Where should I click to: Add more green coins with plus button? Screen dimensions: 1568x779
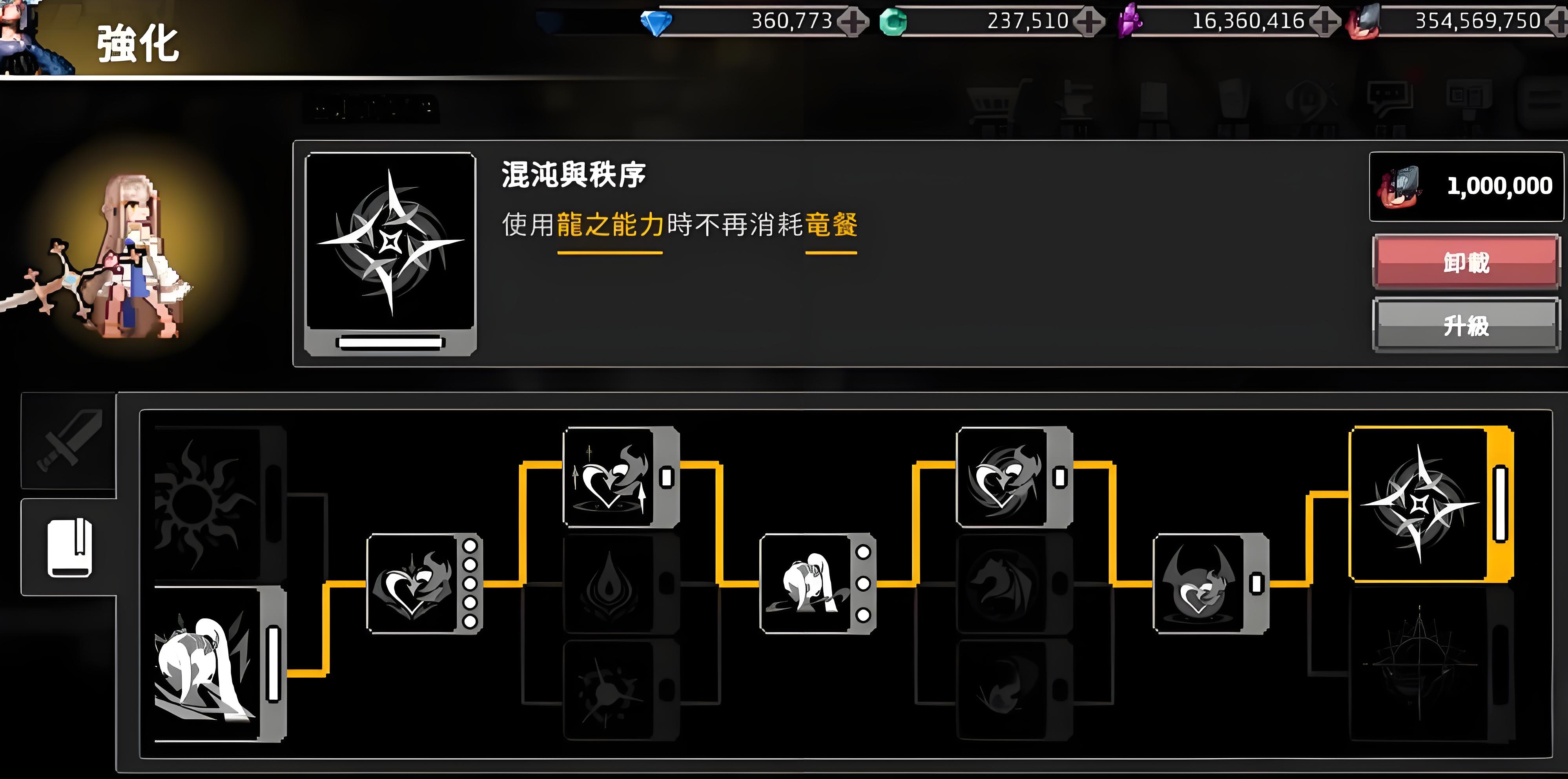click(1088, 22)
